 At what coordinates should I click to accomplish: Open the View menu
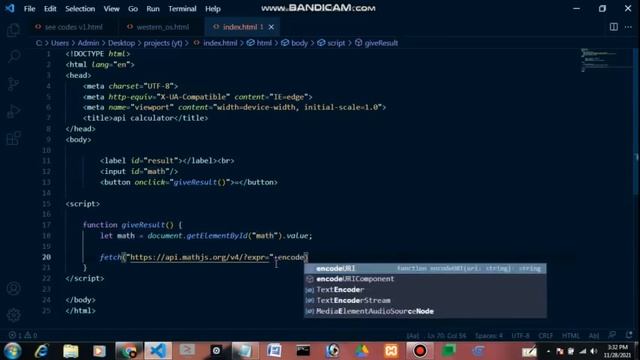(x=111, y=9)
